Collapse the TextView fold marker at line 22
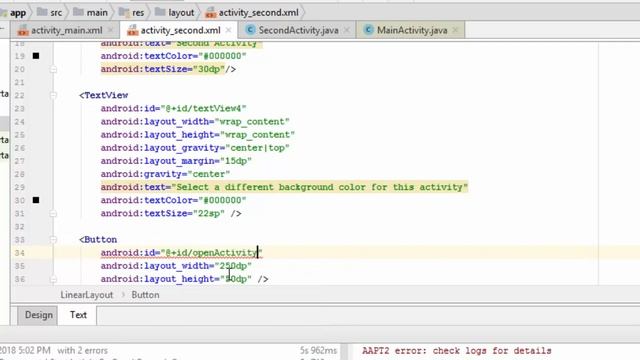640x360 pixels. (x=53, y=95)
